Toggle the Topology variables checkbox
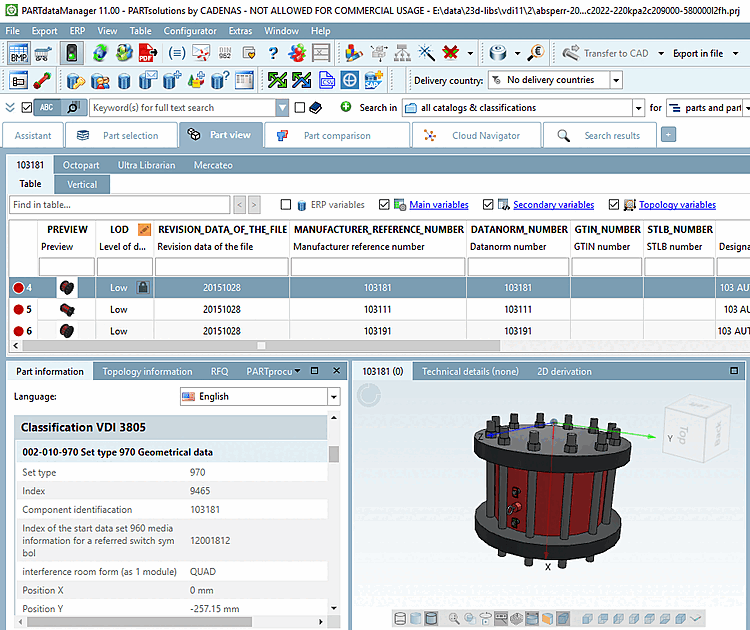This screenshot has width=750, height=630. tap(614, 205)
